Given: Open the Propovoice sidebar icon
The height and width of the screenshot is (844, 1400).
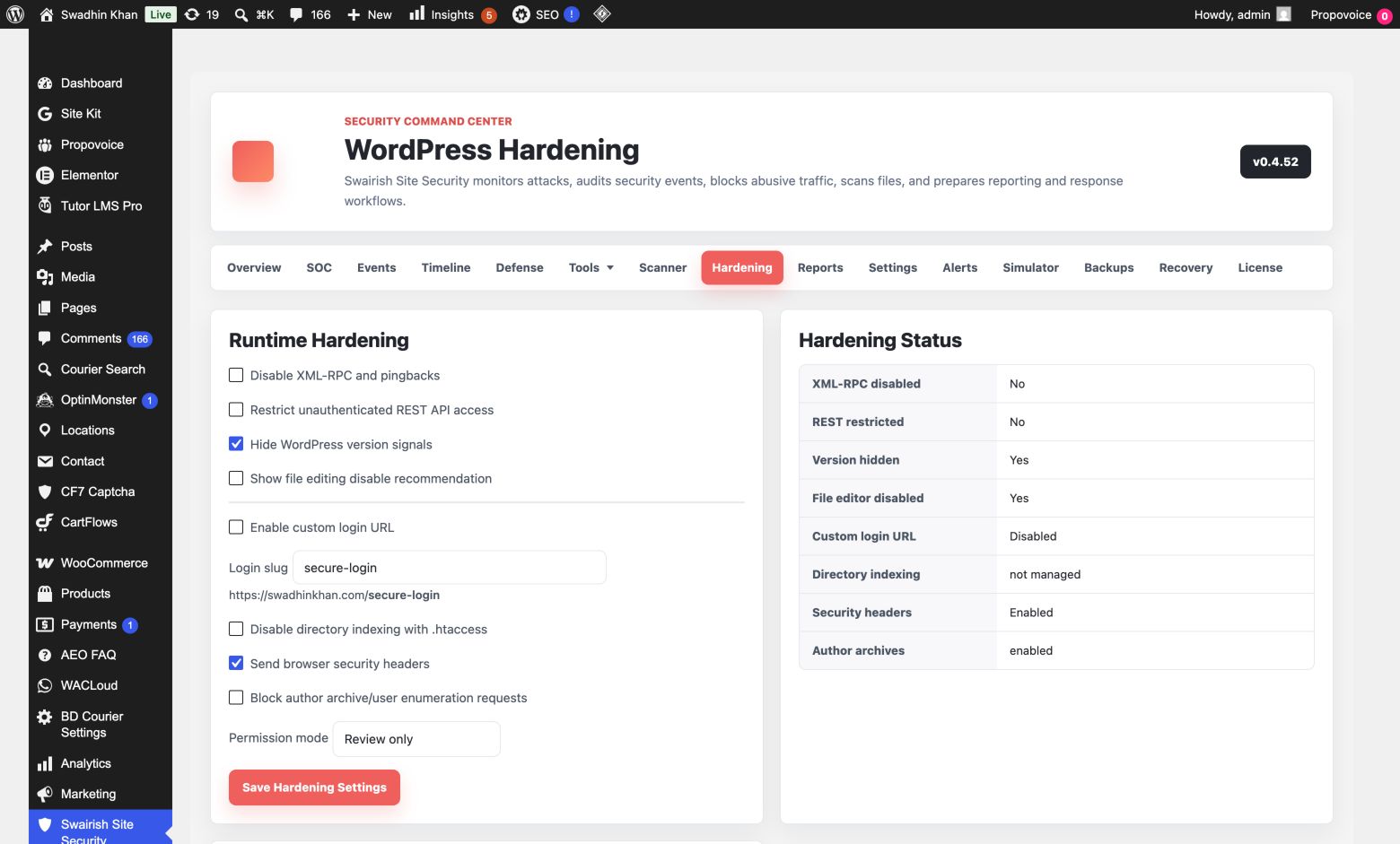Looking at the screenshot, I should pos(45,144).
